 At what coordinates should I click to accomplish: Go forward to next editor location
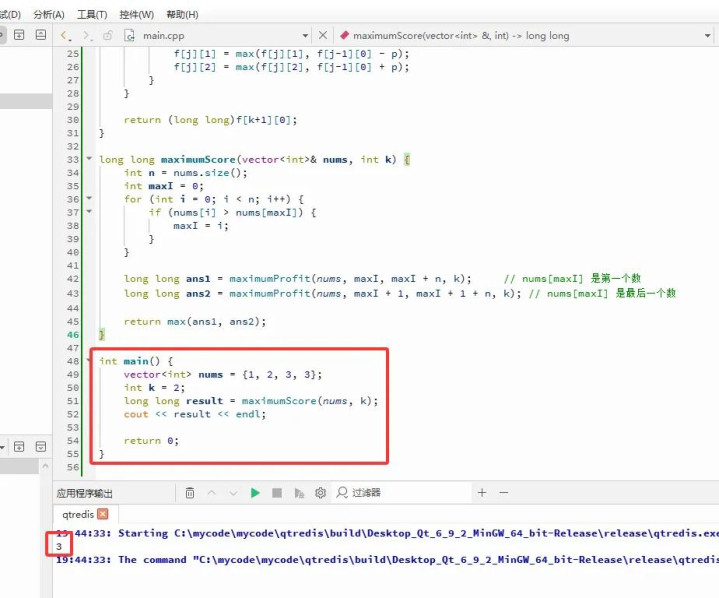(87, 35)
